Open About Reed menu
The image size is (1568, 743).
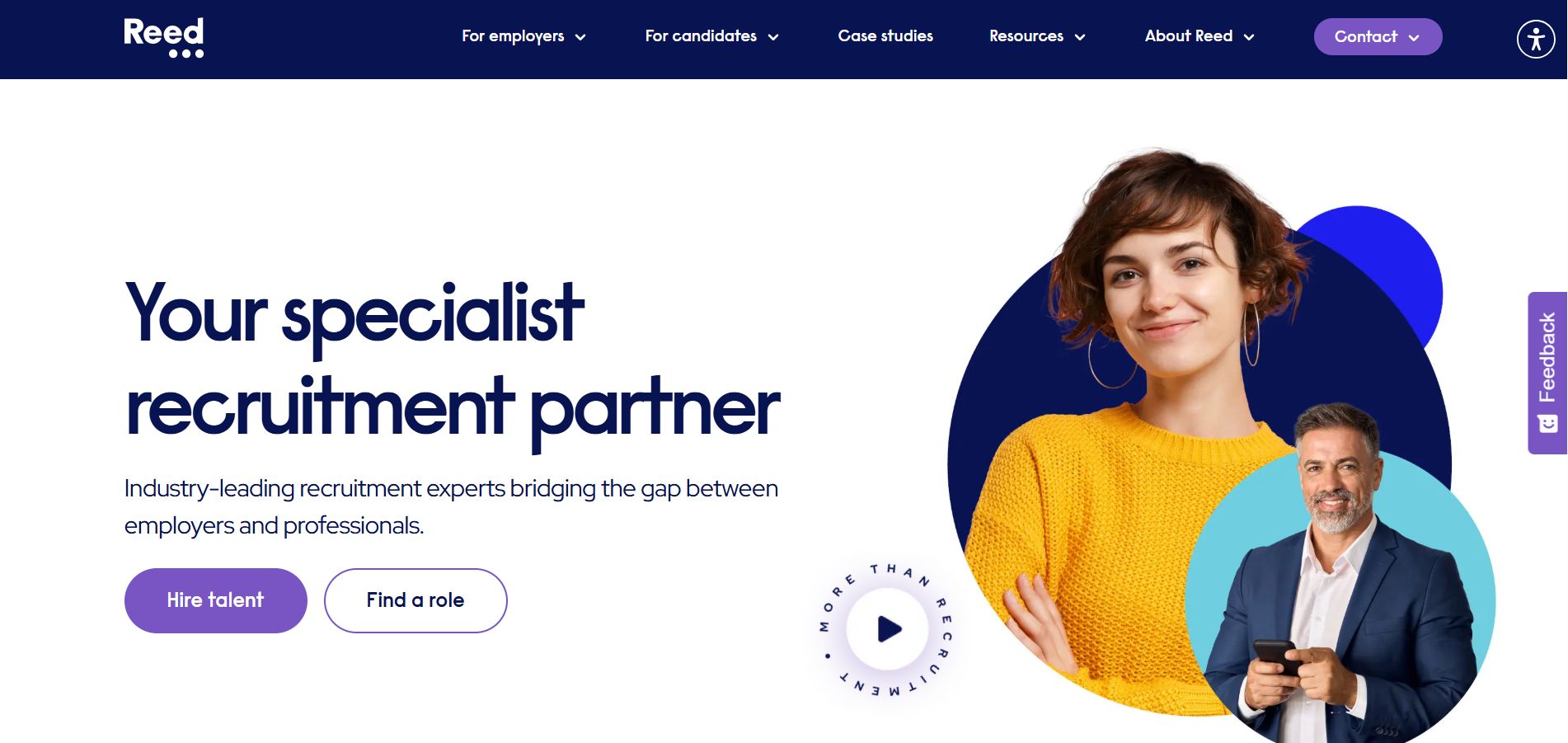(x=1199, y=36)
